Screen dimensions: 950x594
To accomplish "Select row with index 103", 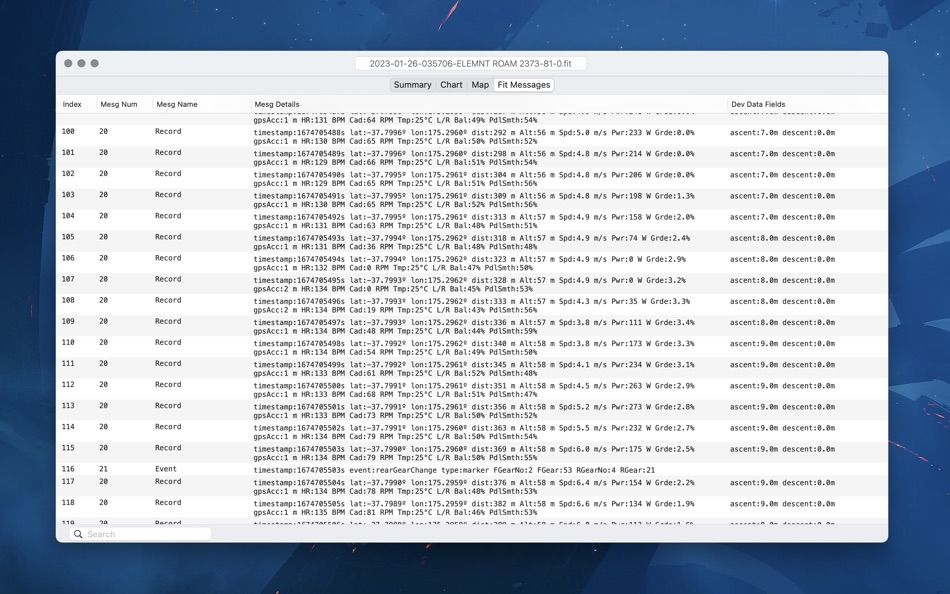I will [472, 200].
